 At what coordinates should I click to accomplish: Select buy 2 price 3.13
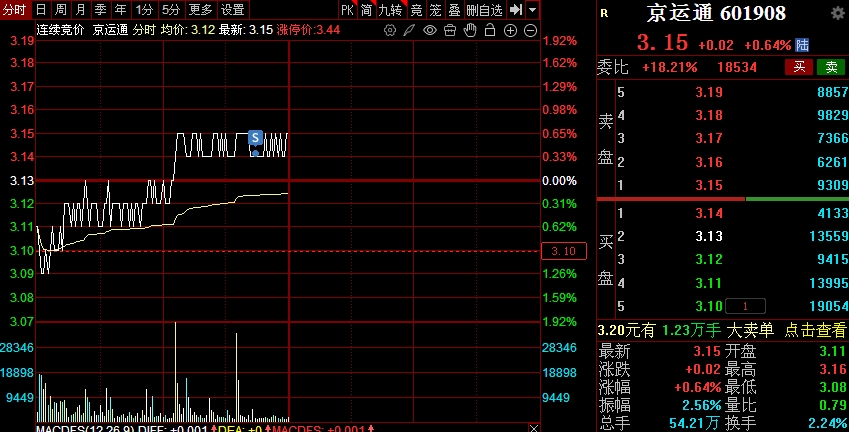pyautogui.click(x=709, y=237)
